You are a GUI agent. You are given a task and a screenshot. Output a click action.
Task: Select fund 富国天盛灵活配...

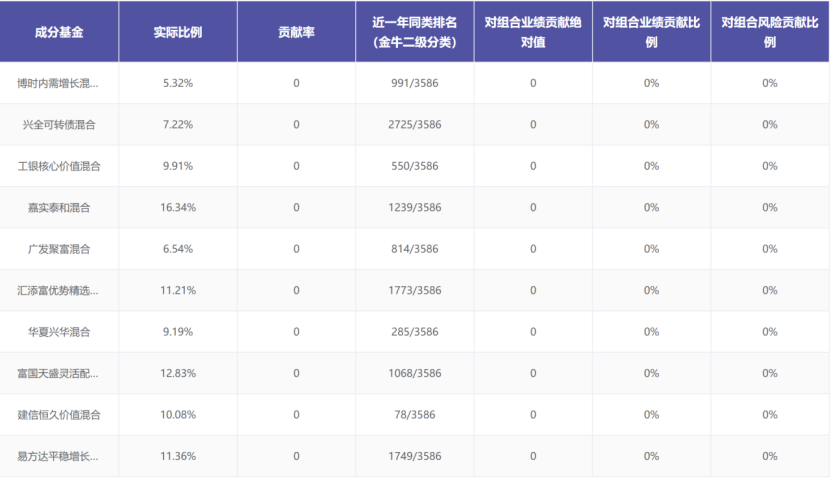click(x=58, y=374)
